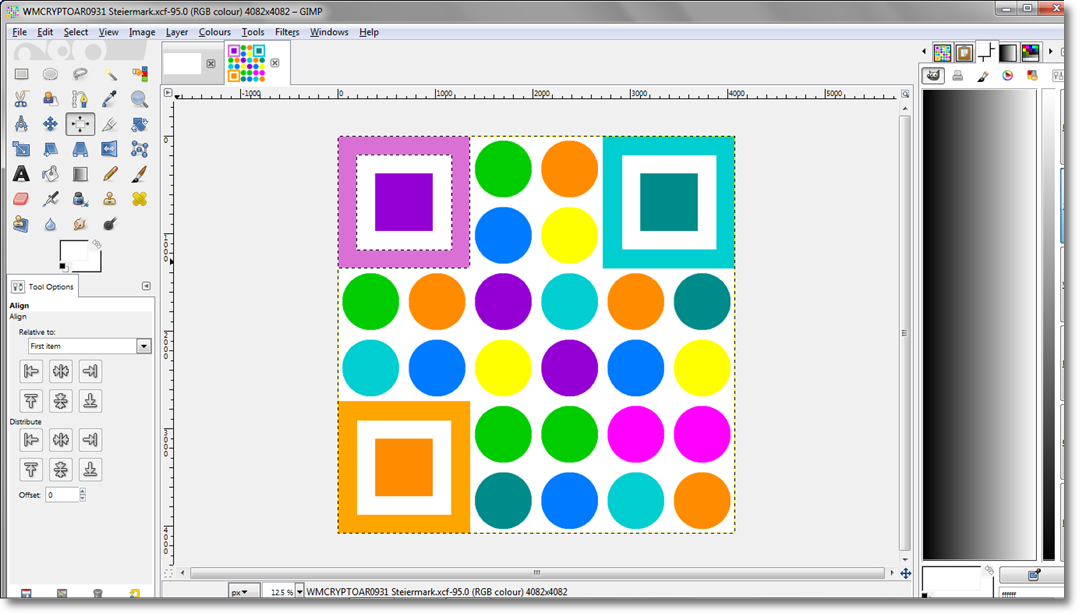
Task: Select the Scissors Select tool
Action: click(21, 99)
